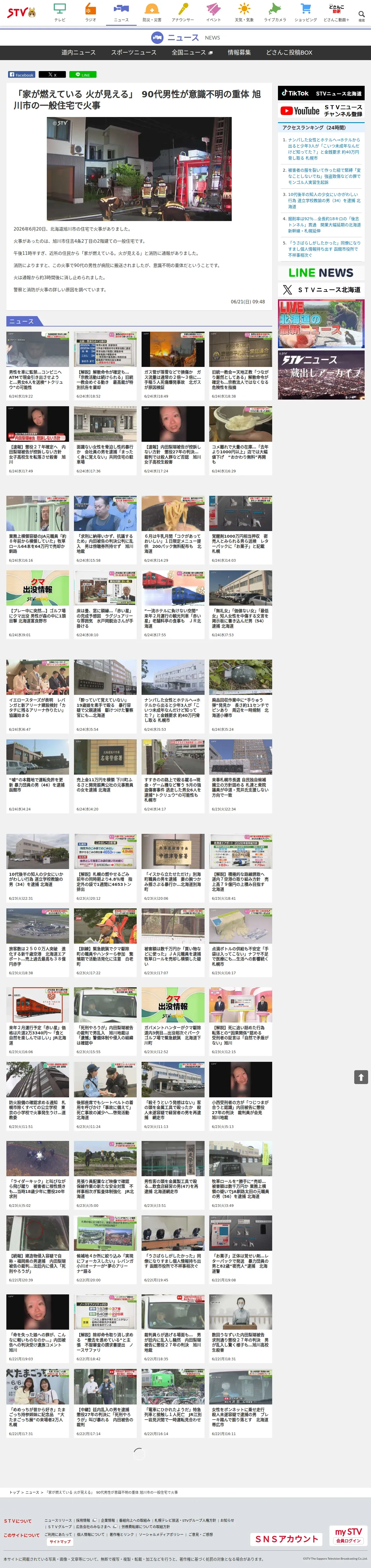Open the 防火設備の確認求める通知 article headline
Viewport: 371px width, 1568px height.
[38, 1110]
